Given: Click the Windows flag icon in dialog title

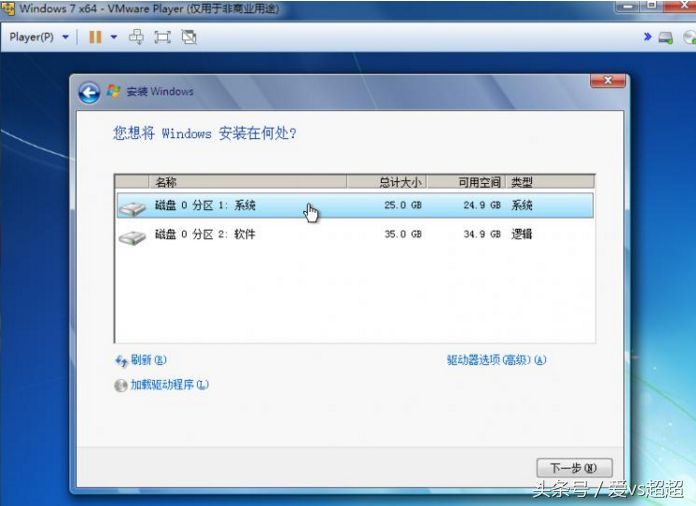Looking at the screenshot, I should 114,91.
